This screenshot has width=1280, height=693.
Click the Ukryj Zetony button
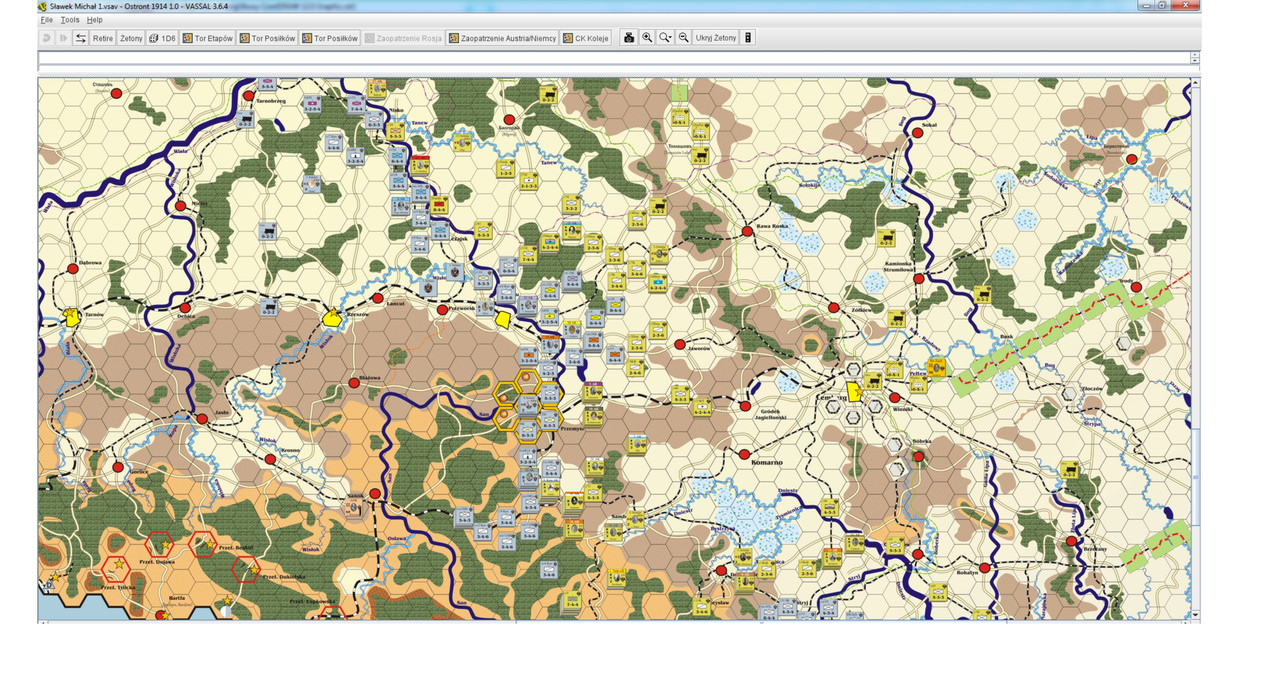tap(716, 38)
